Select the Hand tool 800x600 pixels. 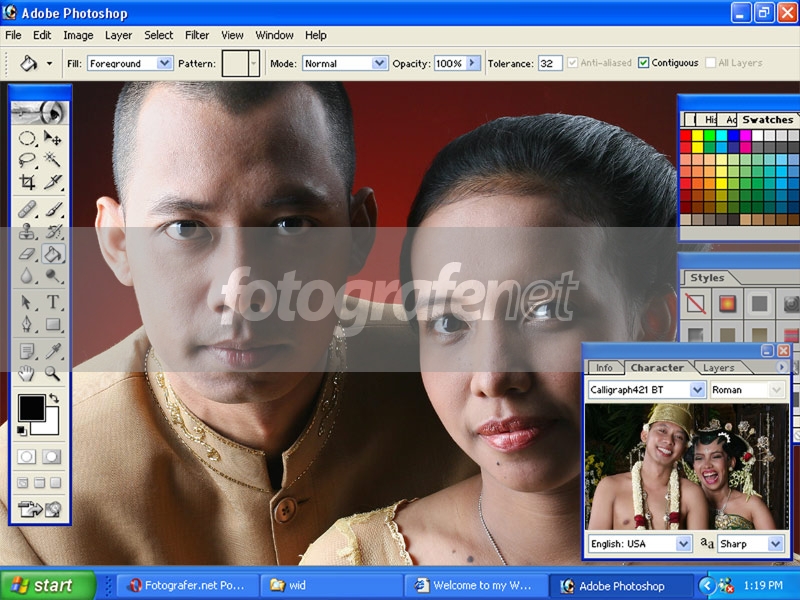[27, 373]
